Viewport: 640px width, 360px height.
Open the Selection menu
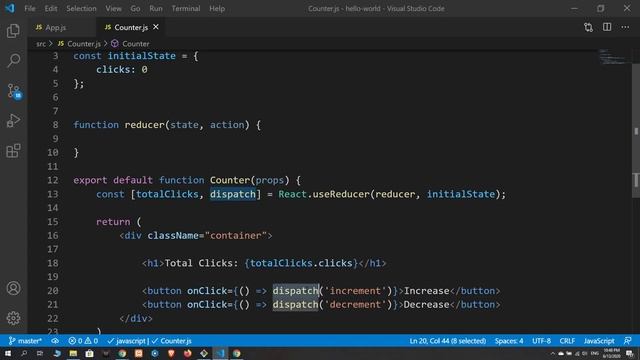point(81,8)
